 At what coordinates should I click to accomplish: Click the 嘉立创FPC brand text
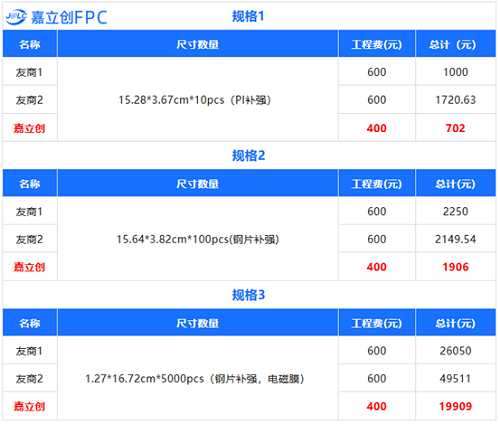pyautogui.click(x=69, y=17)
